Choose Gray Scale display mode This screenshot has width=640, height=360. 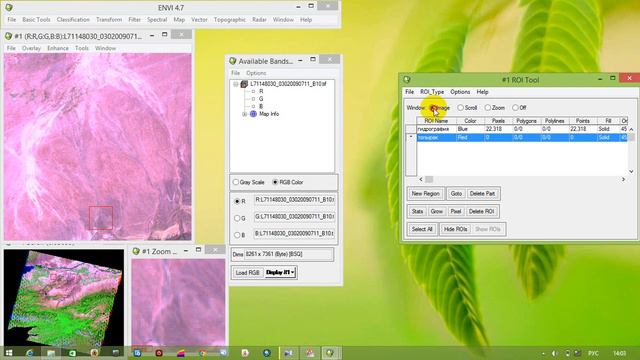(236, 182)
